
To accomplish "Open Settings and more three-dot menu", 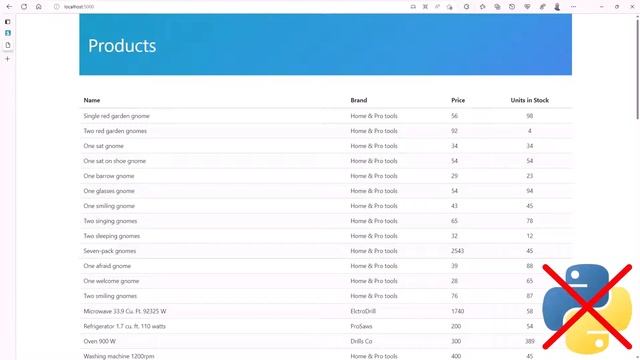I will tap(573, 7).
